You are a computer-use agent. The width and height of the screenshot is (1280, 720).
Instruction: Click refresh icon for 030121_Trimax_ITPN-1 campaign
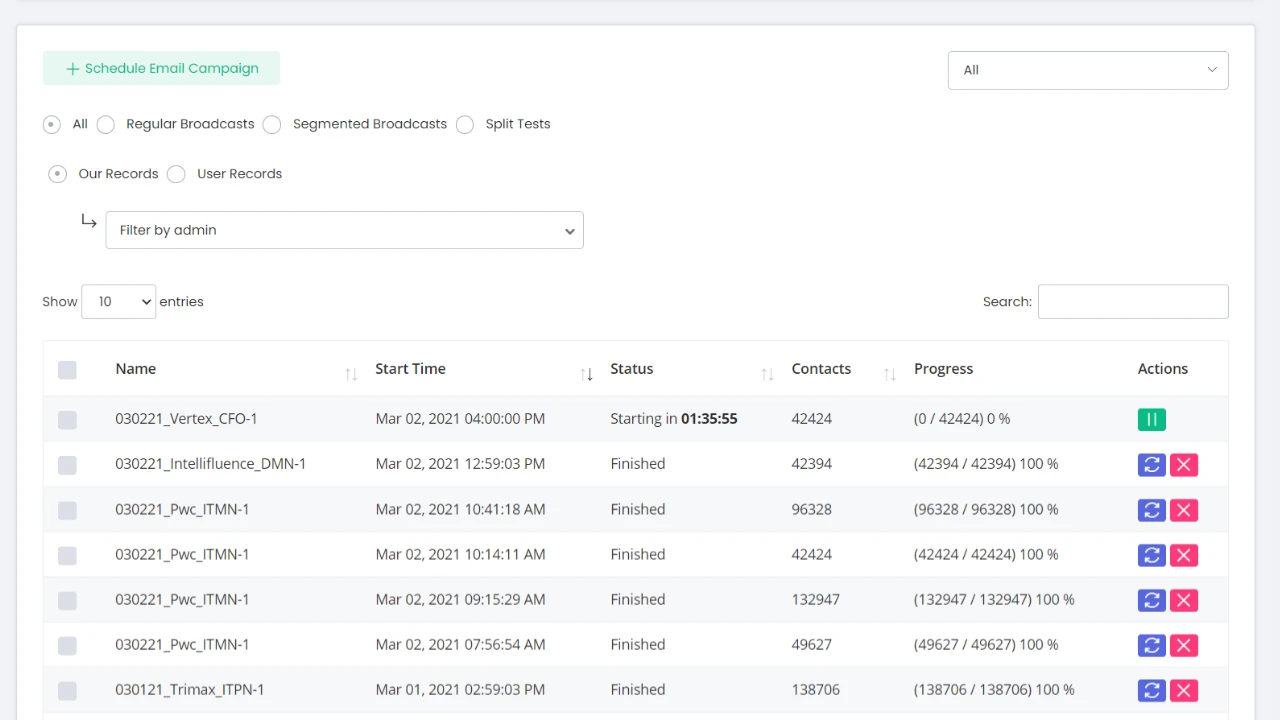click(1152, 690)
